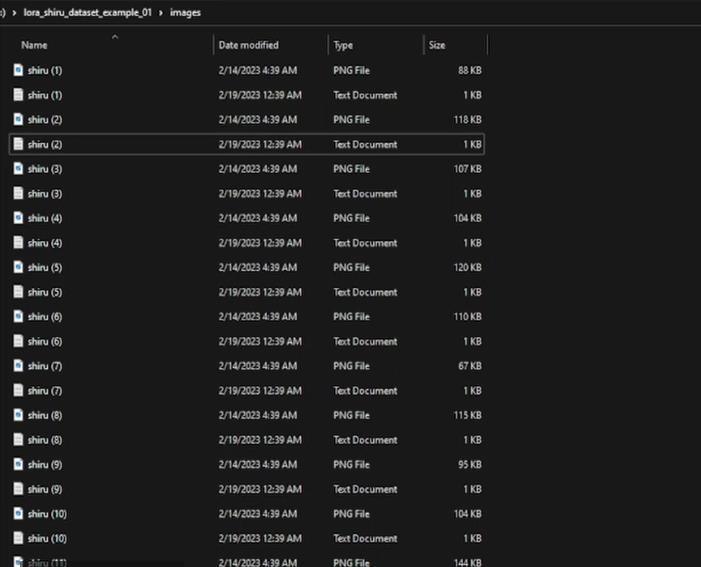Select the shiru (5) text document icon

(18, 292)
